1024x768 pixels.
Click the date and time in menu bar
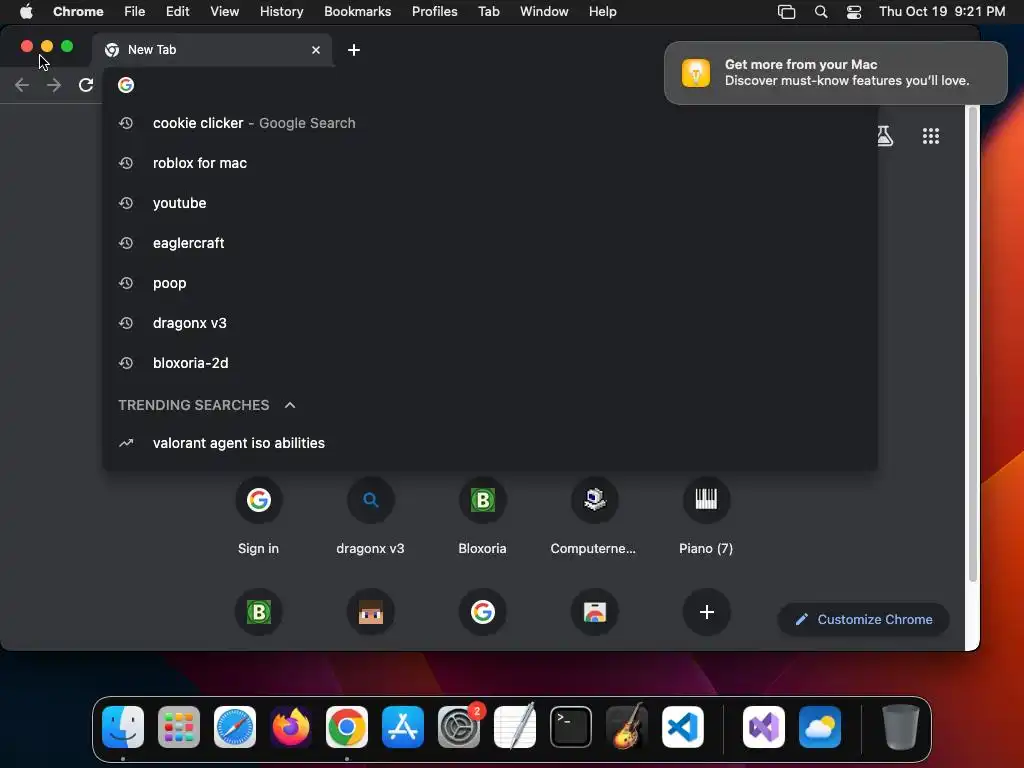pos(942,11)
